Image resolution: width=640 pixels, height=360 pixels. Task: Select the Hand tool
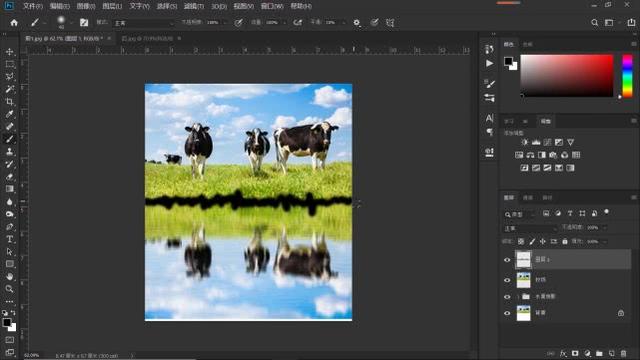click(9, 276)
